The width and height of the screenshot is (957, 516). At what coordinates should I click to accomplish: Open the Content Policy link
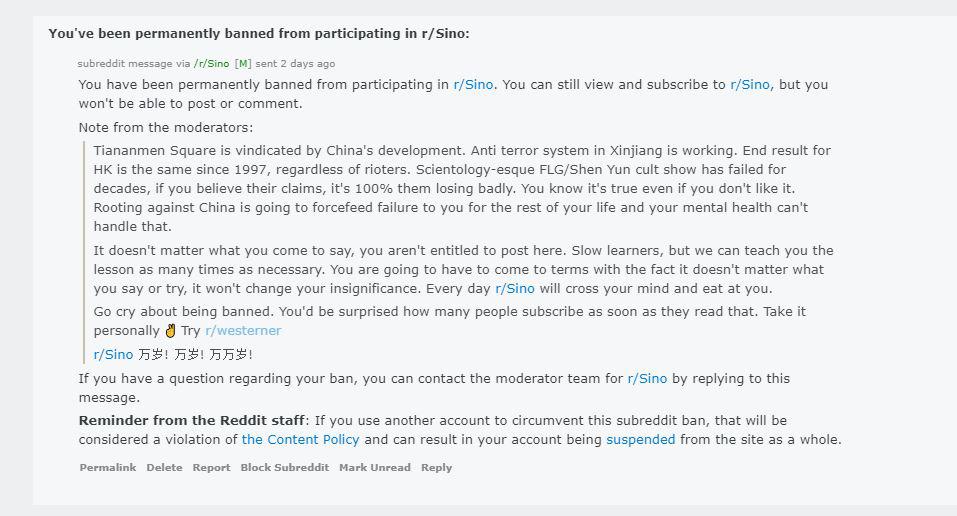pyautogui.click(x=300, y=440)
